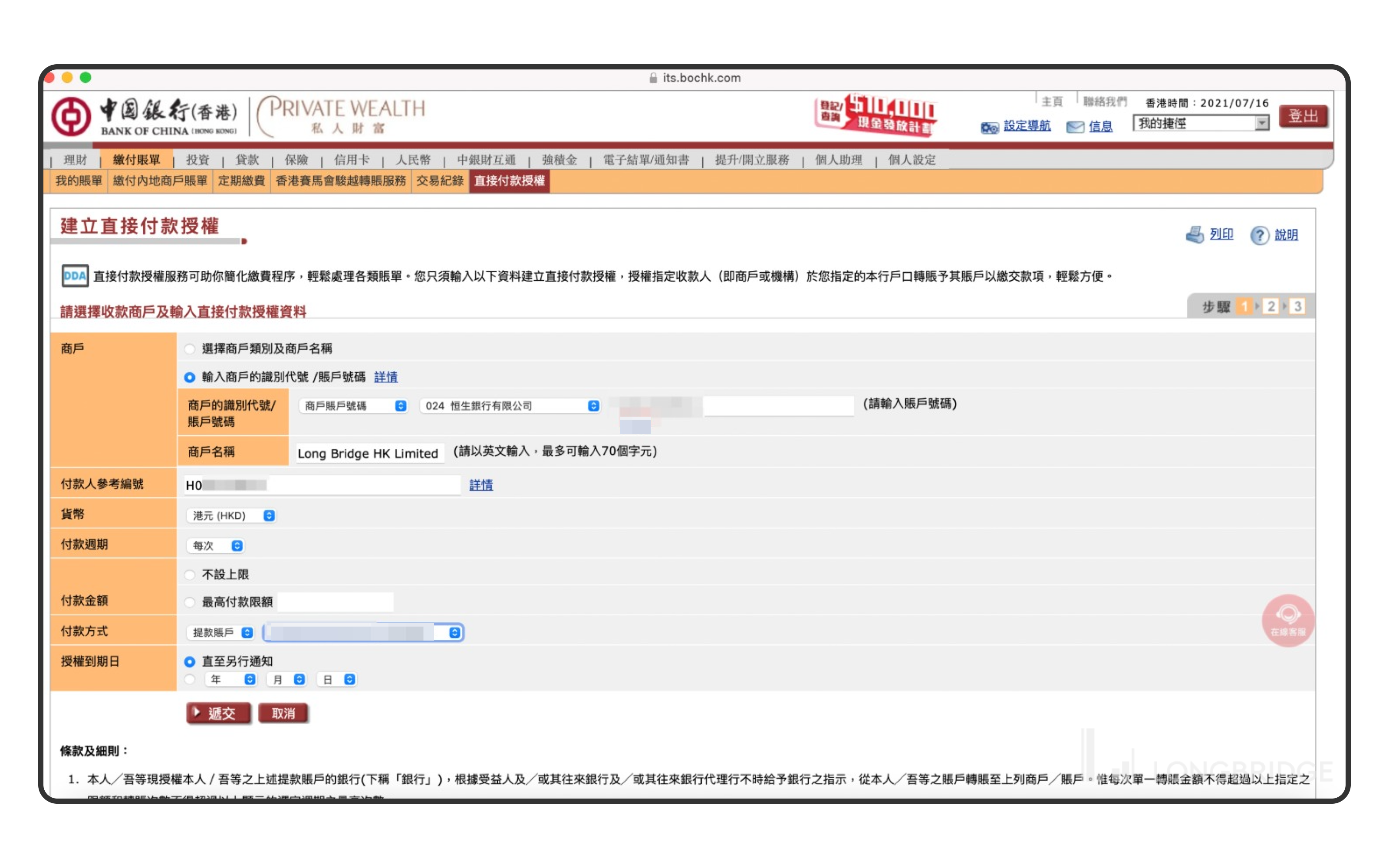Choose the 最高付款限額 radio option
Viewport: 1389px width, 868px height.
pyautogui.click(x=190, y=602)
